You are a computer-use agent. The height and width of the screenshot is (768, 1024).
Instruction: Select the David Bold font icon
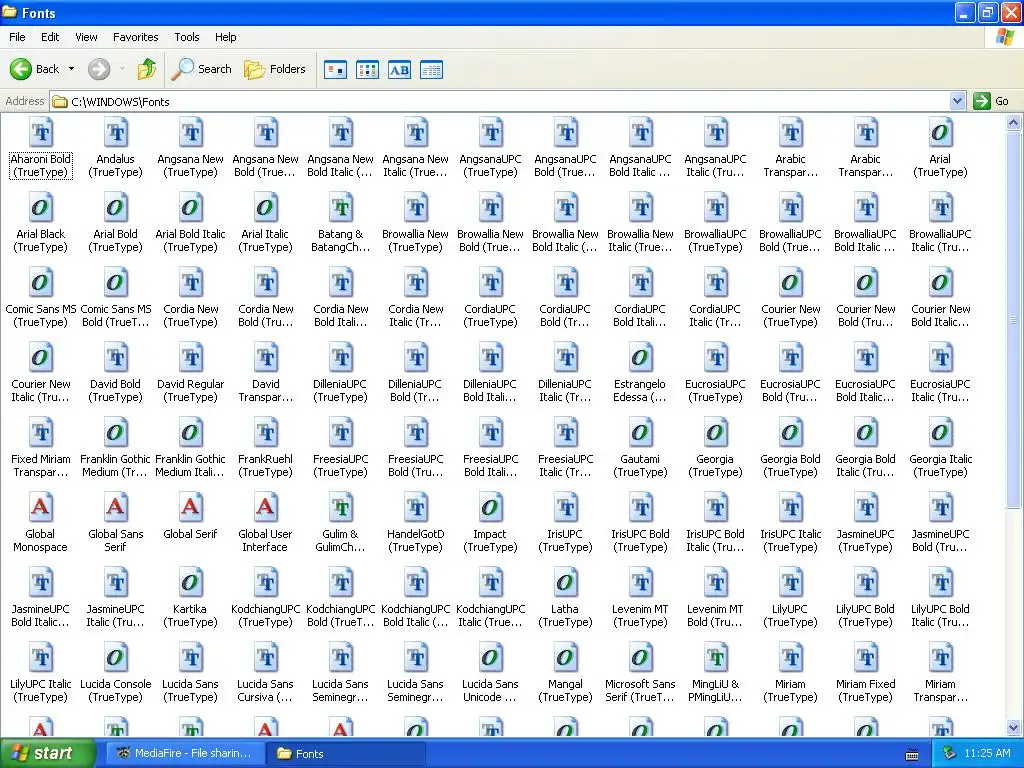[116, 359]
